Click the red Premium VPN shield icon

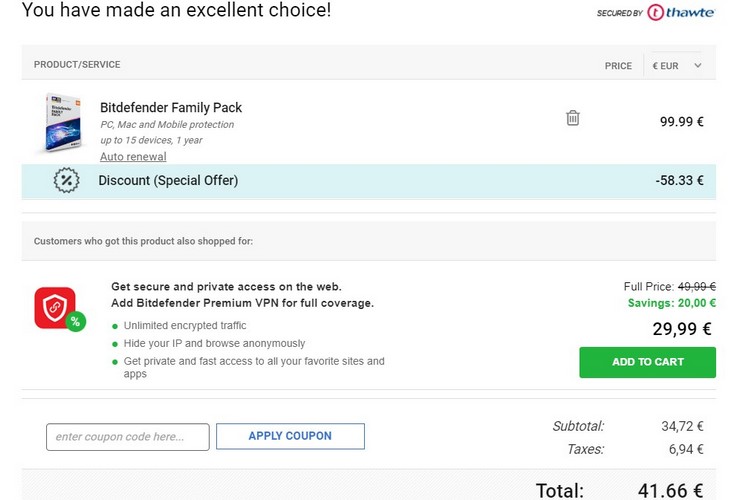[x=56, y=307]
